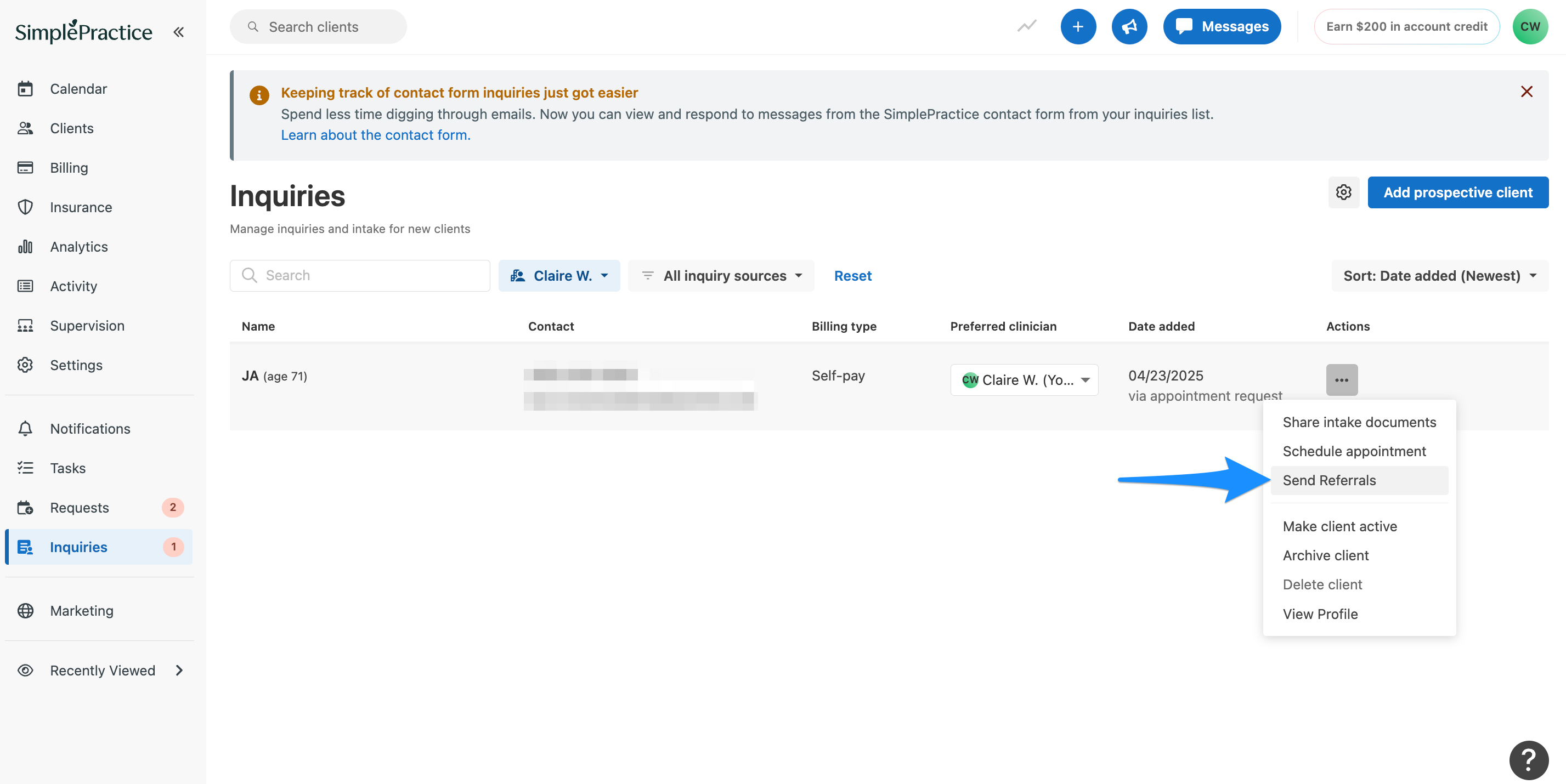Click the Date added column header
The width and height of the screenshot is (1566, 784).
pos(1161,326)
